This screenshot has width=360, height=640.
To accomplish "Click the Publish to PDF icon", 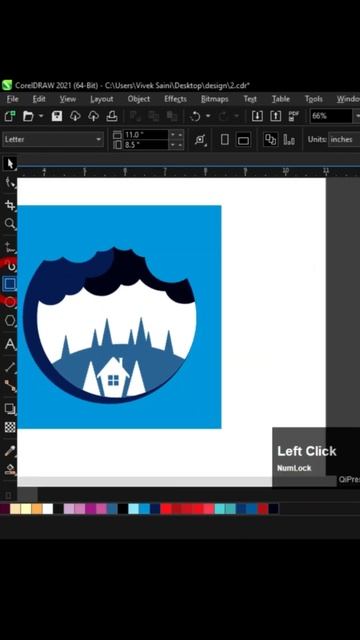I will pos(293,116).
